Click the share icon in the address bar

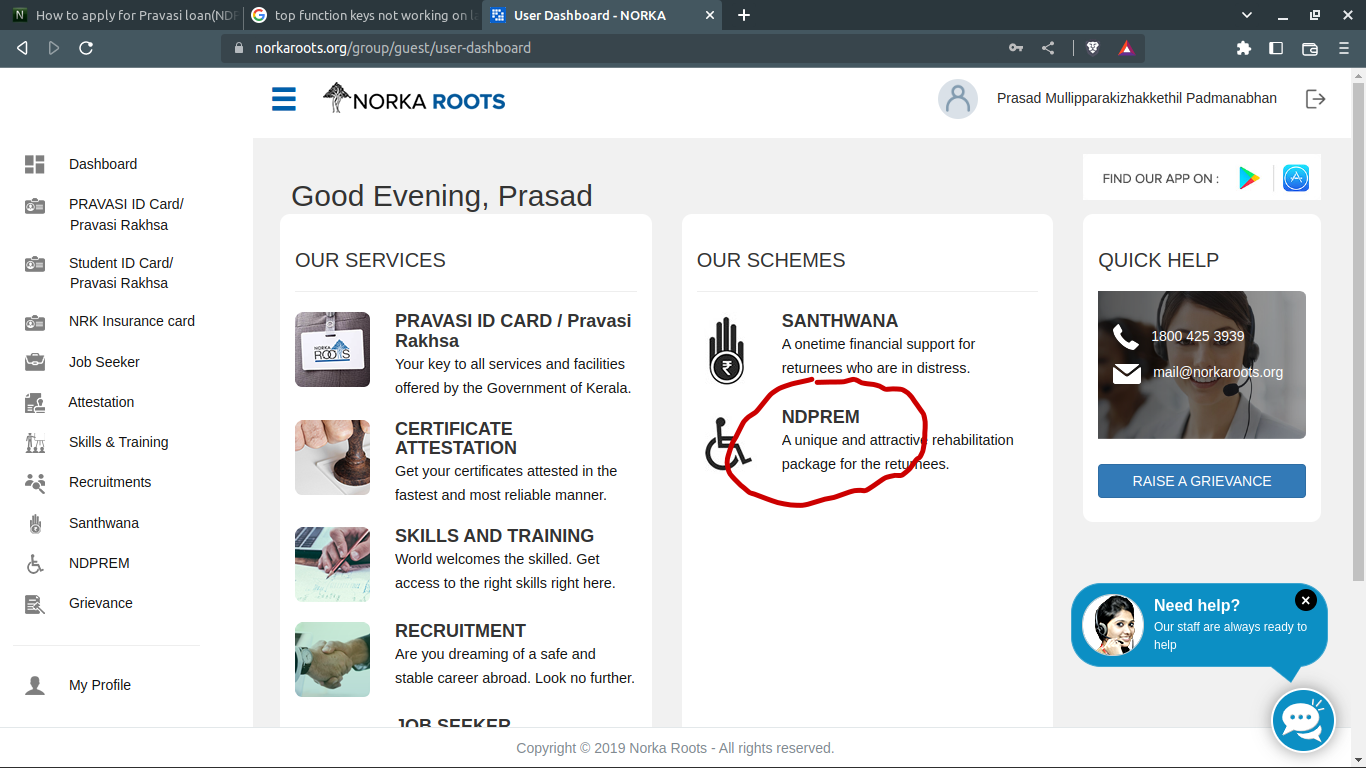[1048, 48]
